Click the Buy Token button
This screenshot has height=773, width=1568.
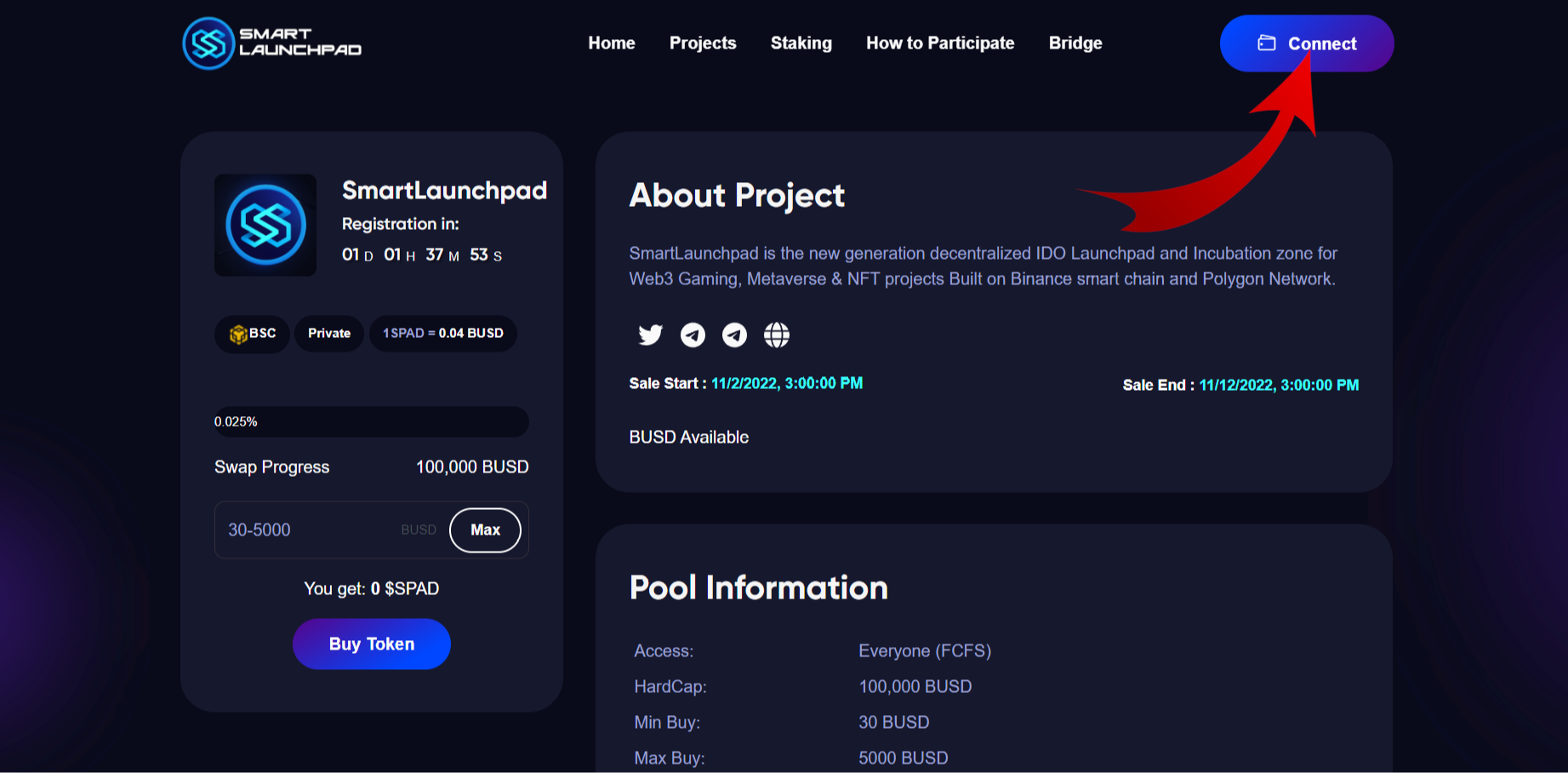[x=372, y=644]
